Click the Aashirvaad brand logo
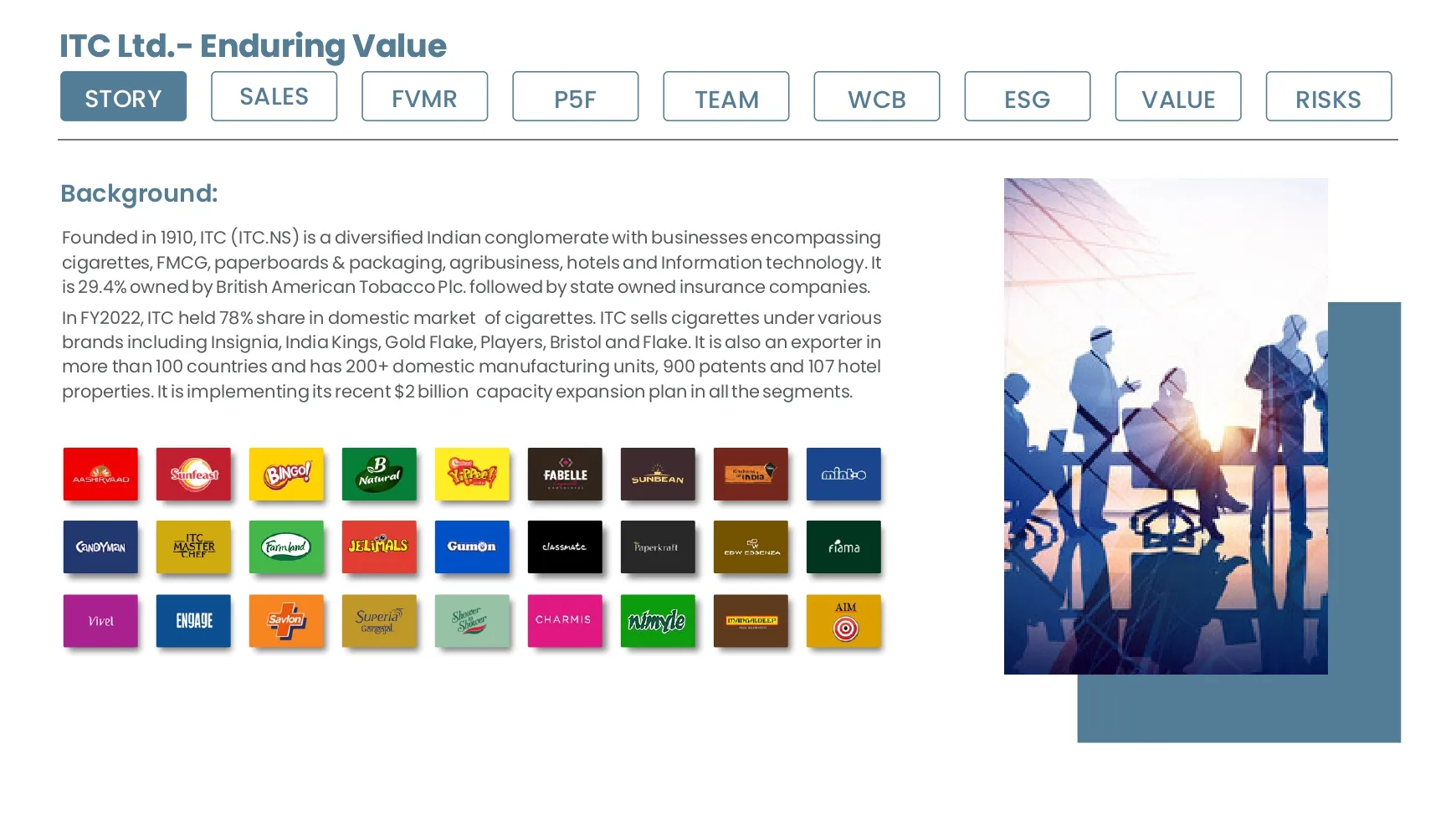The width and height of the screenshot is (1456, 816). coord(100,475)
